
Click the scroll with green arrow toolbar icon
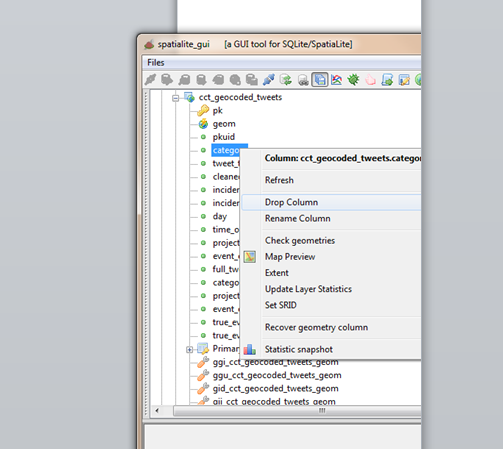click(x=387, y=80)
